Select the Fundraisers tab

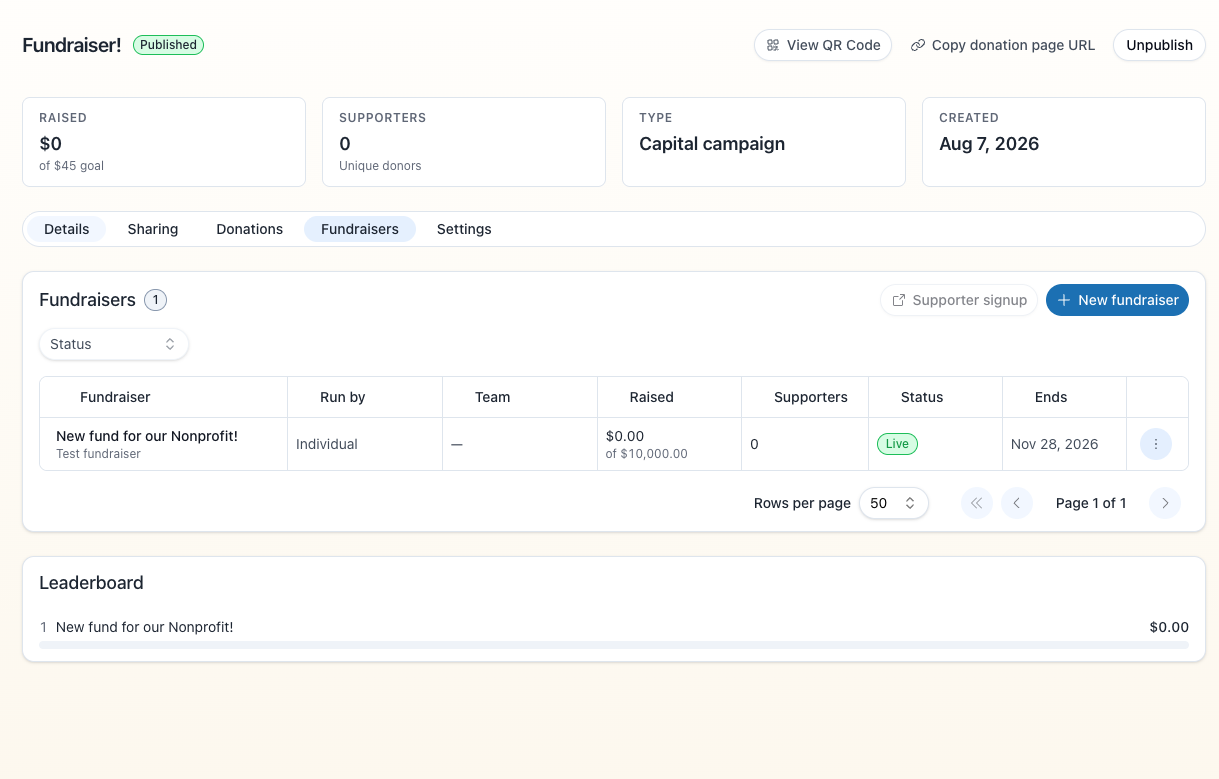tap(360, 229)
